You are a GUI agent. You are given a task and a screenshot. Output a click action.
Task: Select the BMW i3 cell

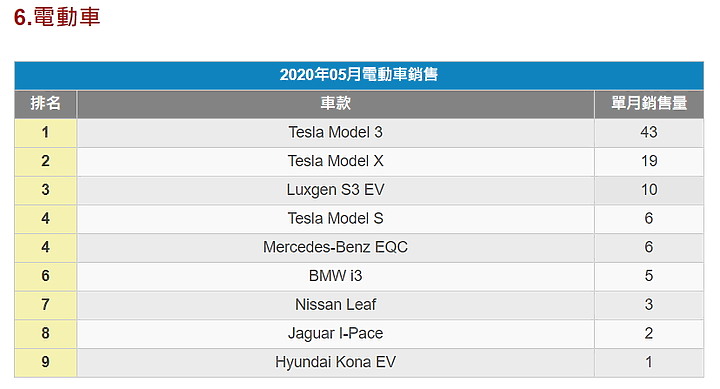click(336, 276)
